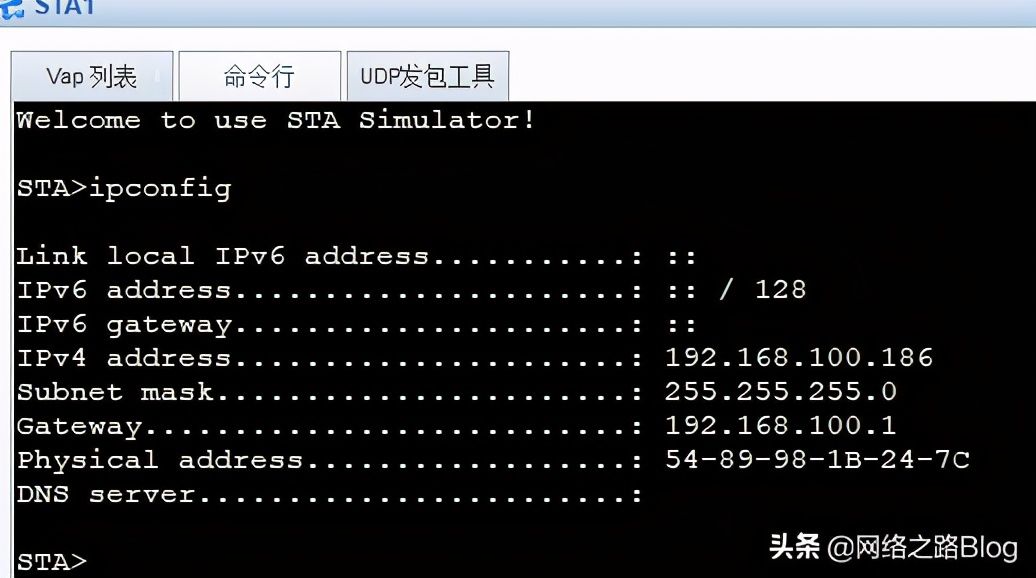Screen dimensions: 1036x578
Task: Click the 头条 @网络之路Blog watermark
Action: tap(893, 547)
